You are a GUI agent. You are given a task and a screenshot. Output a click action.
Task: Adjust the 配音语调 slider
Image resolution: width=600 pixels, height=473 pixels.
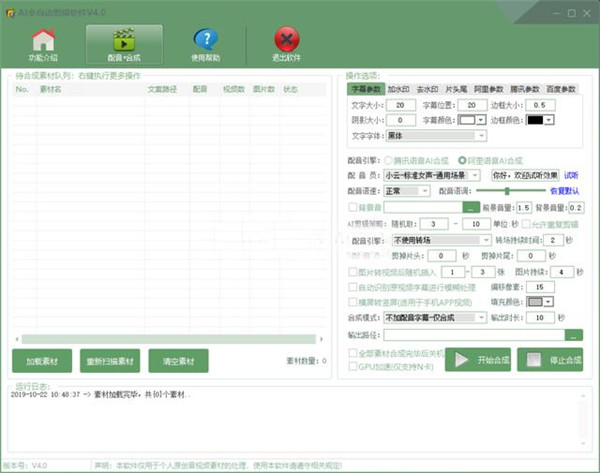tap(506, 190)
